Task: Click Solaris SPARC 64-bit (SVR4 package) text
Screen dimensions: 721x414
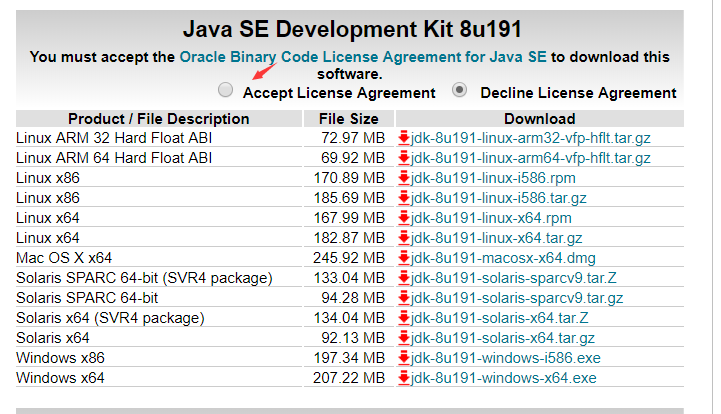Action: pyautogui.click(x=144, y=278)
